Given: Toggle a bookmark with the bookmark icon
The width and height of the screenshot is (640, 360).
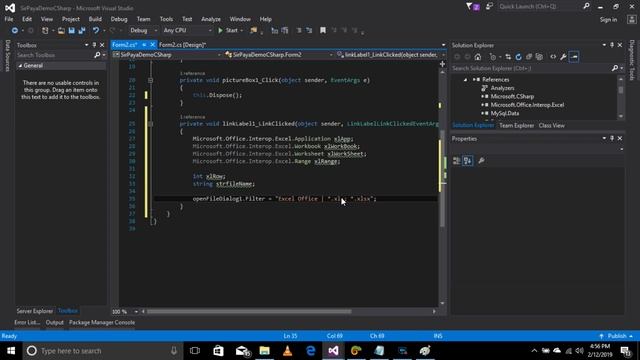Looking at the screenshot, I should (323, 31).
